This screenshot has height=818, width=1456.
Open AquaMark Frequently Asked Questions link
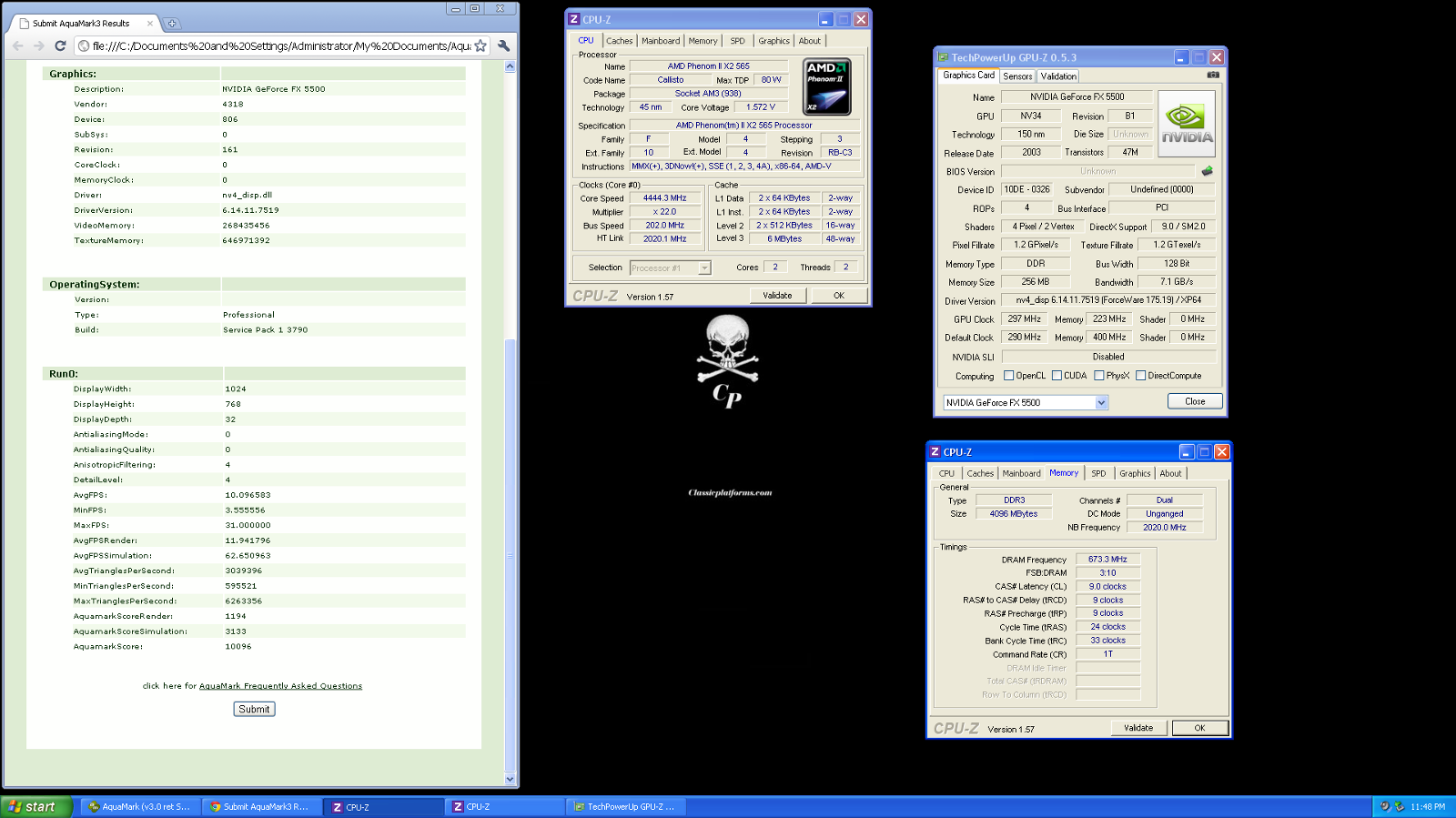(x=280, y=686)
